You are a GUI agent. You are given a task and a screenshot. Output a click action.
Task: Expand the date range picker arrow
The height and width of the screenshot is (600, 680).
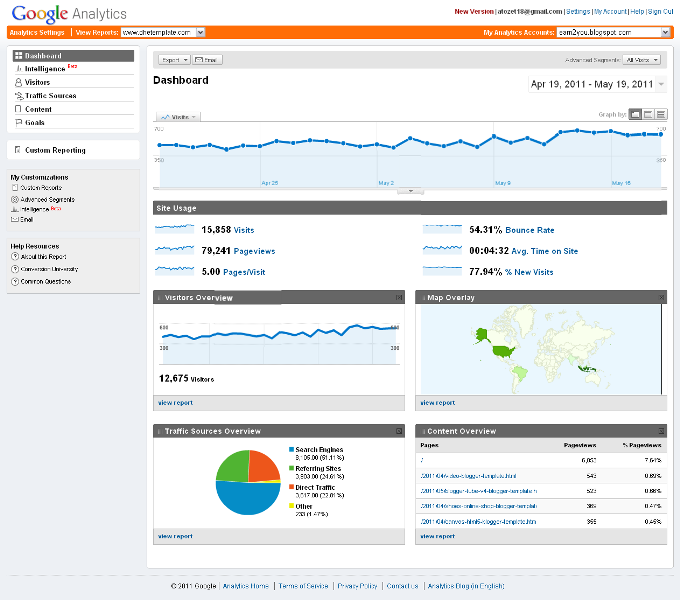(661, 84)
